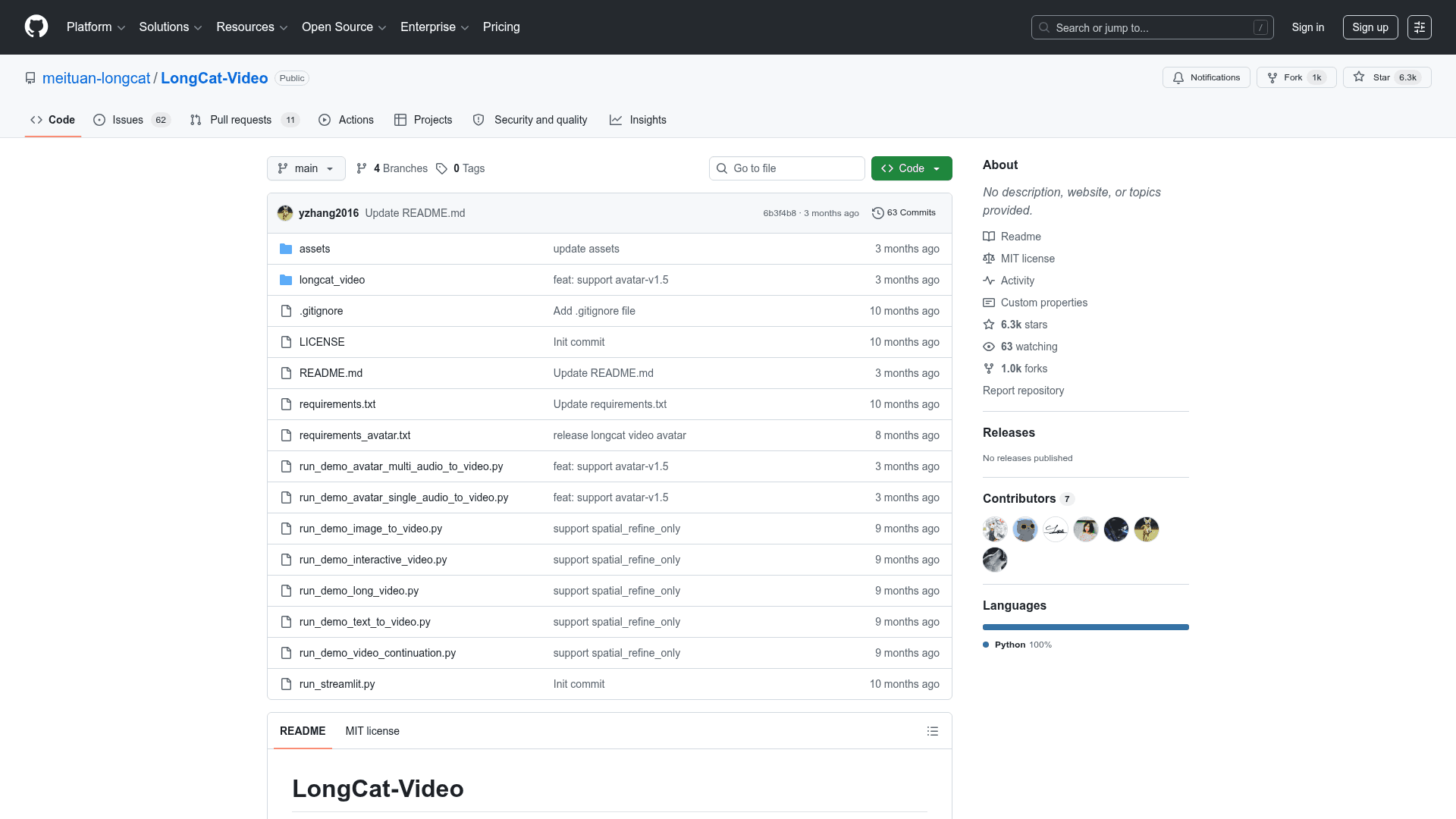Open the Pricing page
This screenshot has width=1456, height=819.
tap(501, 27)
